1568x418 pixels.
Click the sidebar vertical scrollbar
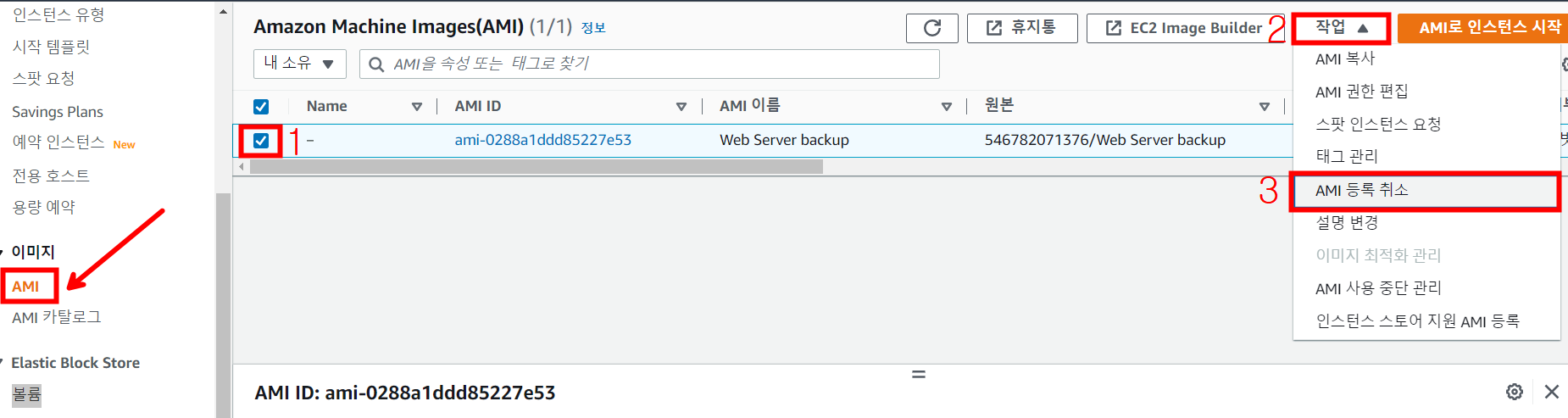coord(224,305)
